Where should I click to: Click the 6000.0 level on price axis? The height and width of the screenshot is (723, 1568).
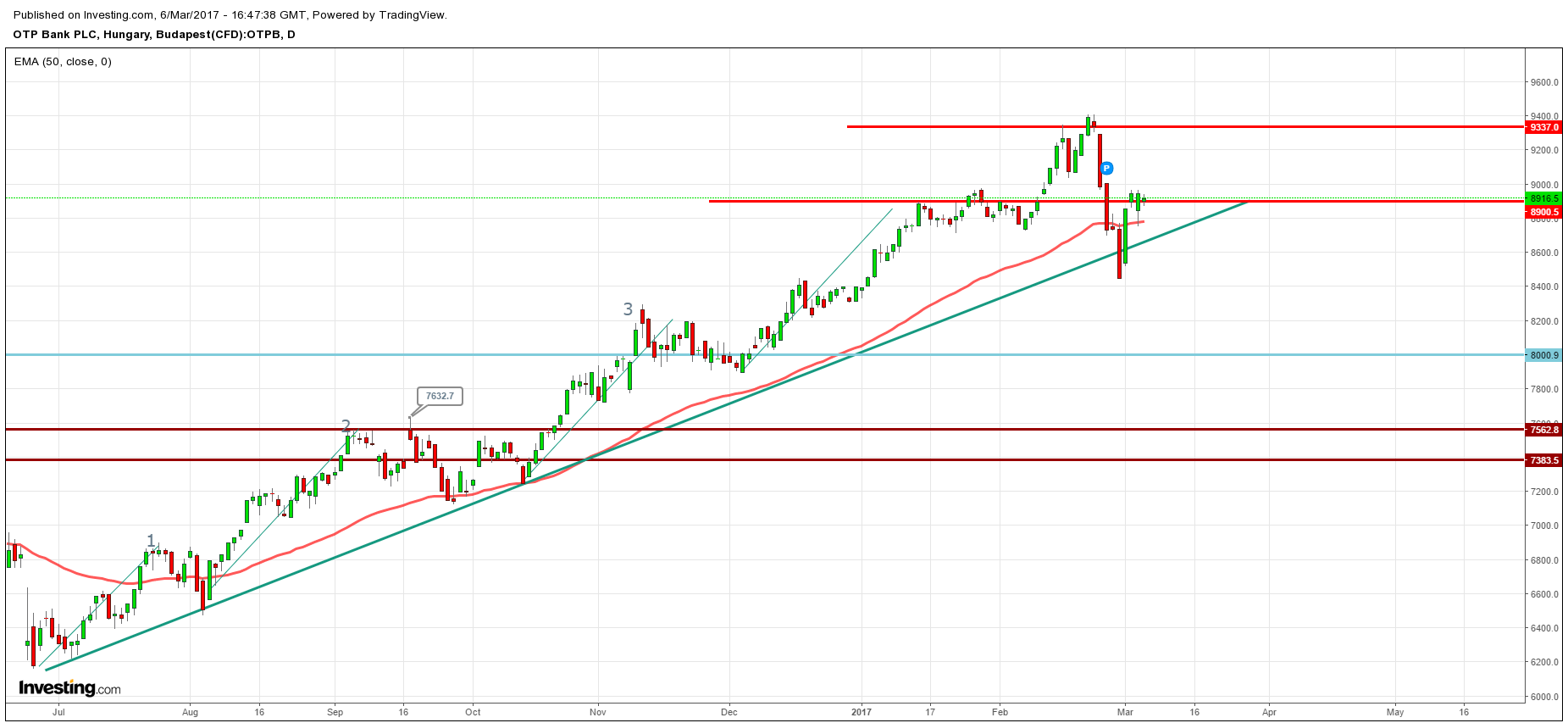coord(1544,697)
